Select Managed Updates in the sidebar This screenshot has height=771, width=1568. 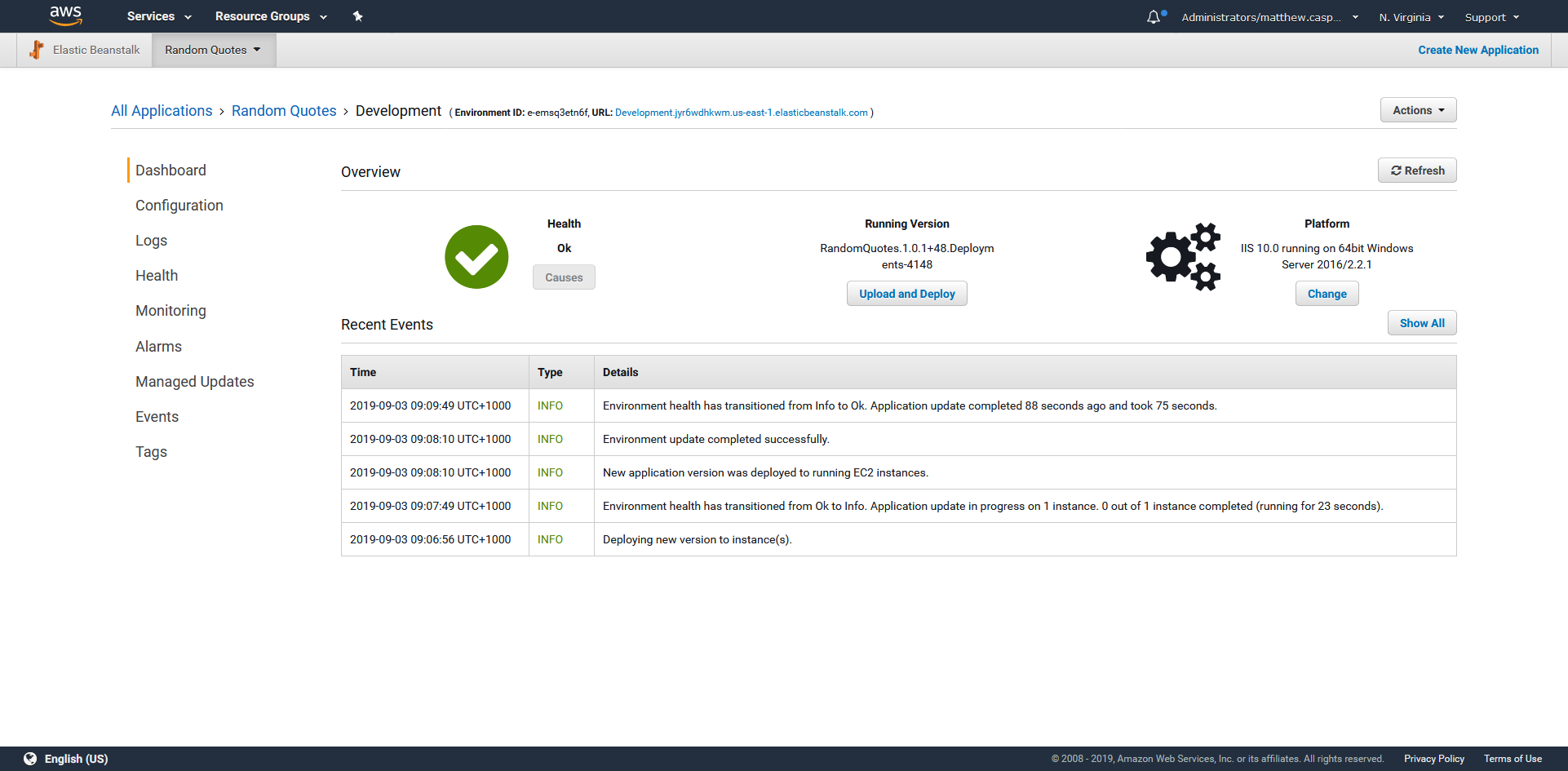pyautogui.click(x=195, y=382)
